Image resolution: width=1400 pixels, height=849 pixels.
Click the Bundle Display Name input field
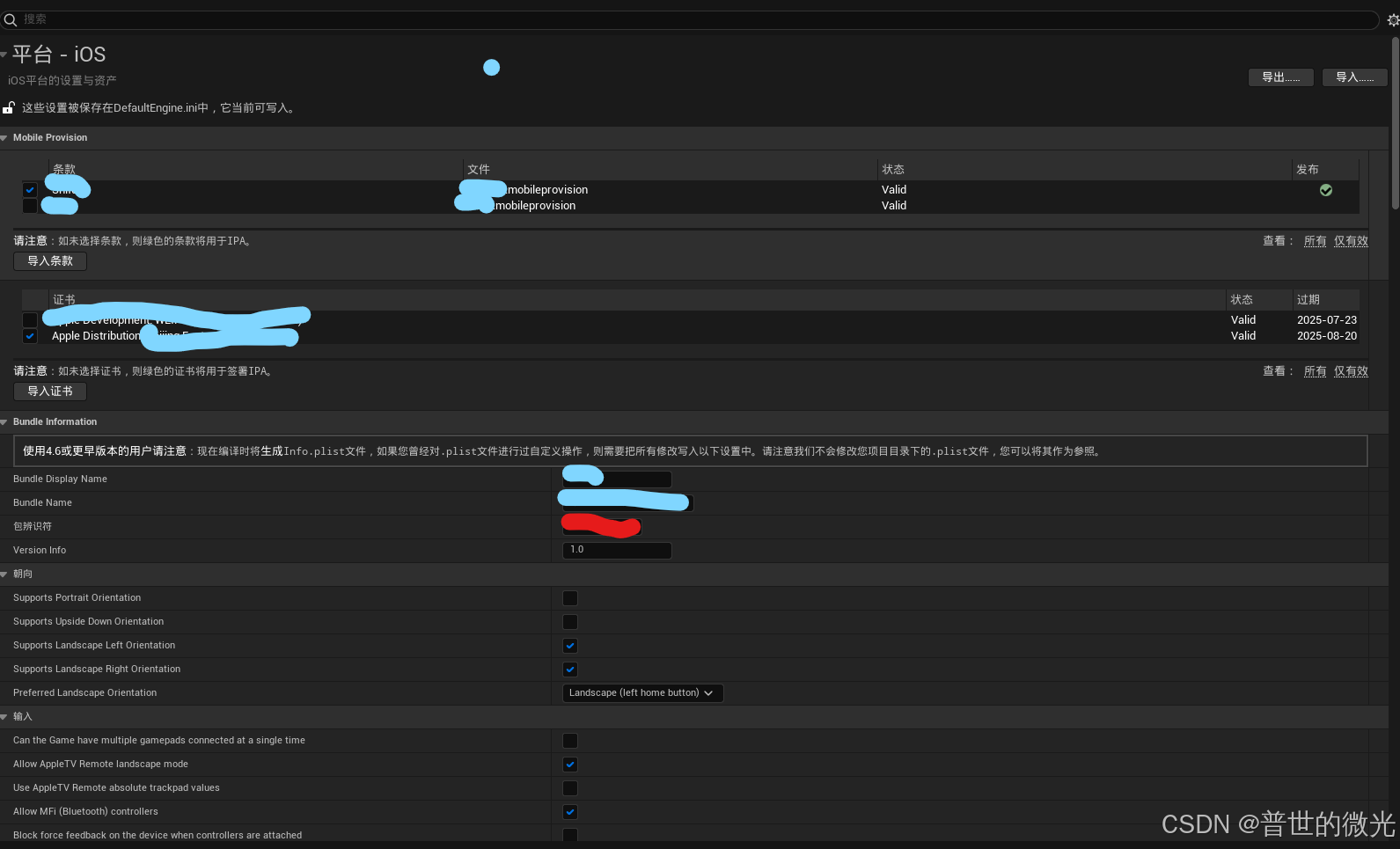pyautogui.click(x=617, y=479)
